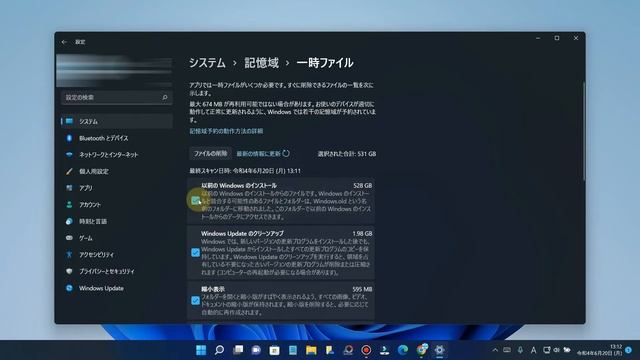Click the 1.98 GB size value
Image resolution: width=640 pixels, height=360 pixels.
pyautogui.click(x=362, y=233)
